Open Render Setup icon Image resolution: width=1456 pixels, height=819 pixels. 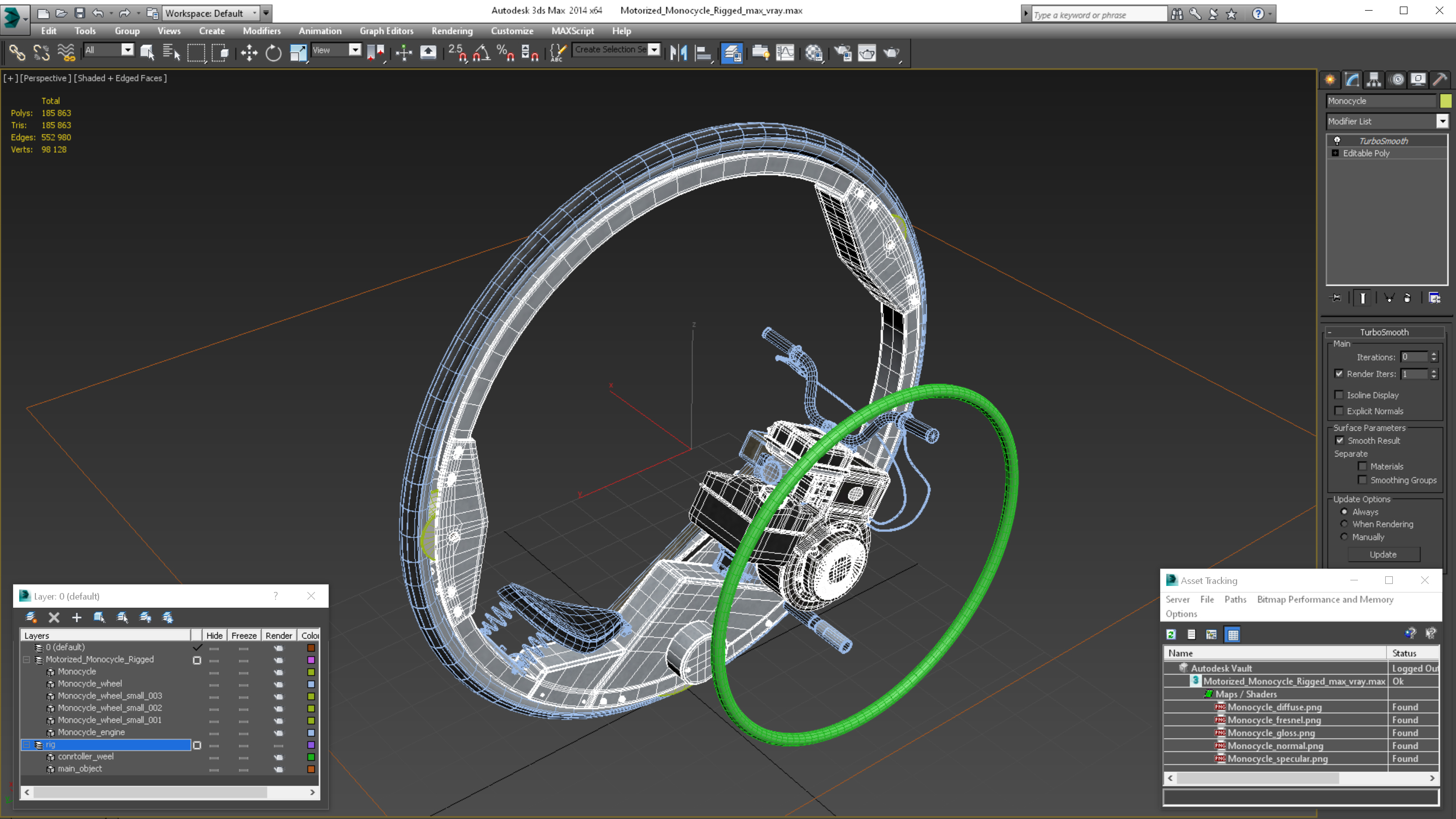point(843,53)
